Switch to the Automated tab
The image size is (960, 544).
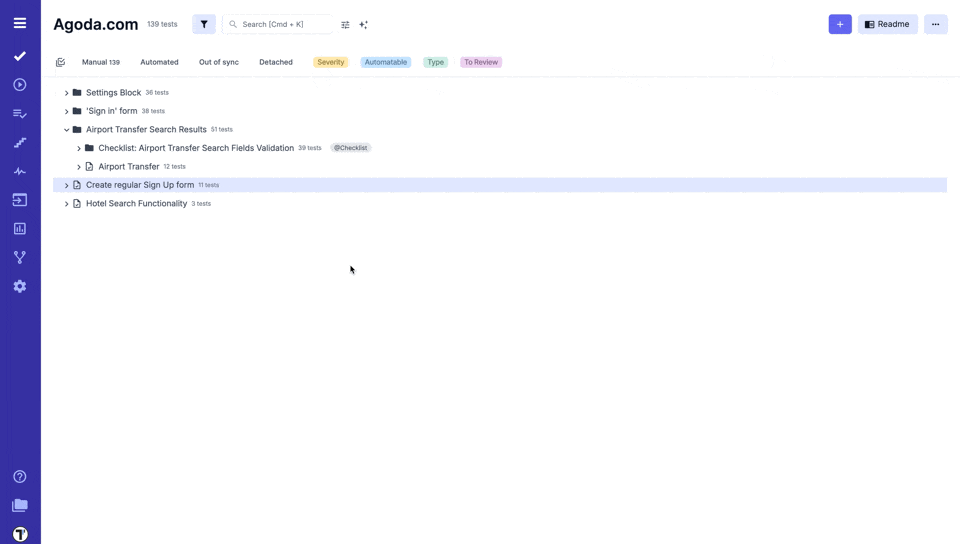(159, 62)
